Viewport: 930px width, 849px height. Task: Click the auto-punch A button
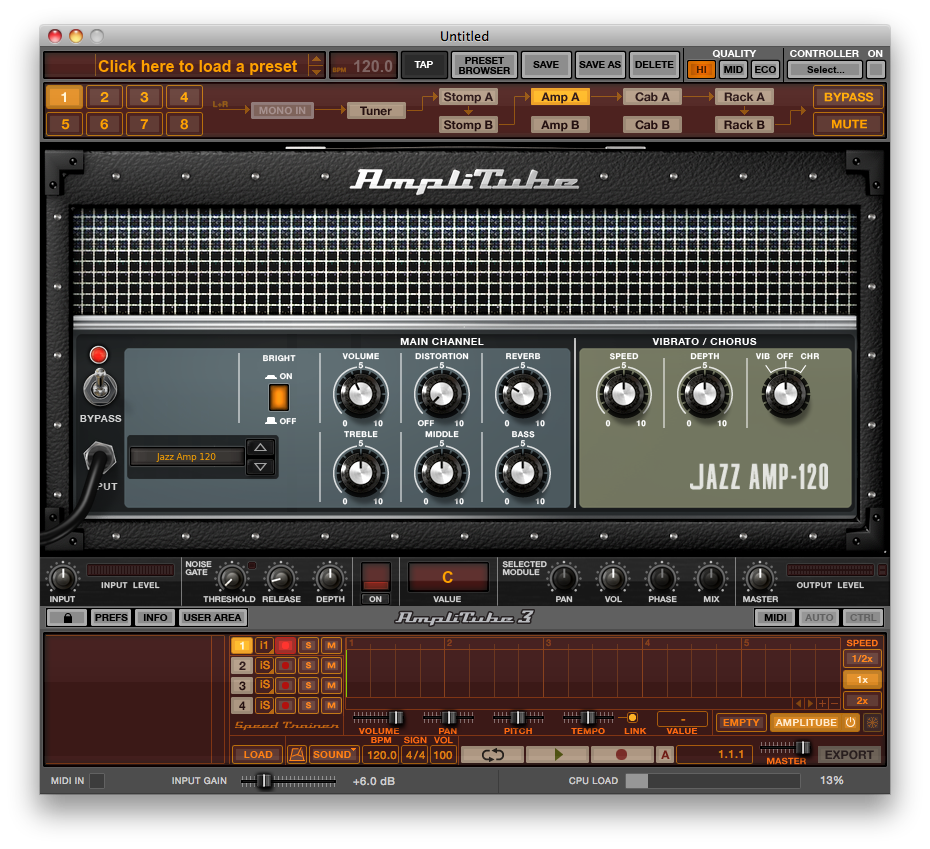pyautogui.click(x=665, y=755)
